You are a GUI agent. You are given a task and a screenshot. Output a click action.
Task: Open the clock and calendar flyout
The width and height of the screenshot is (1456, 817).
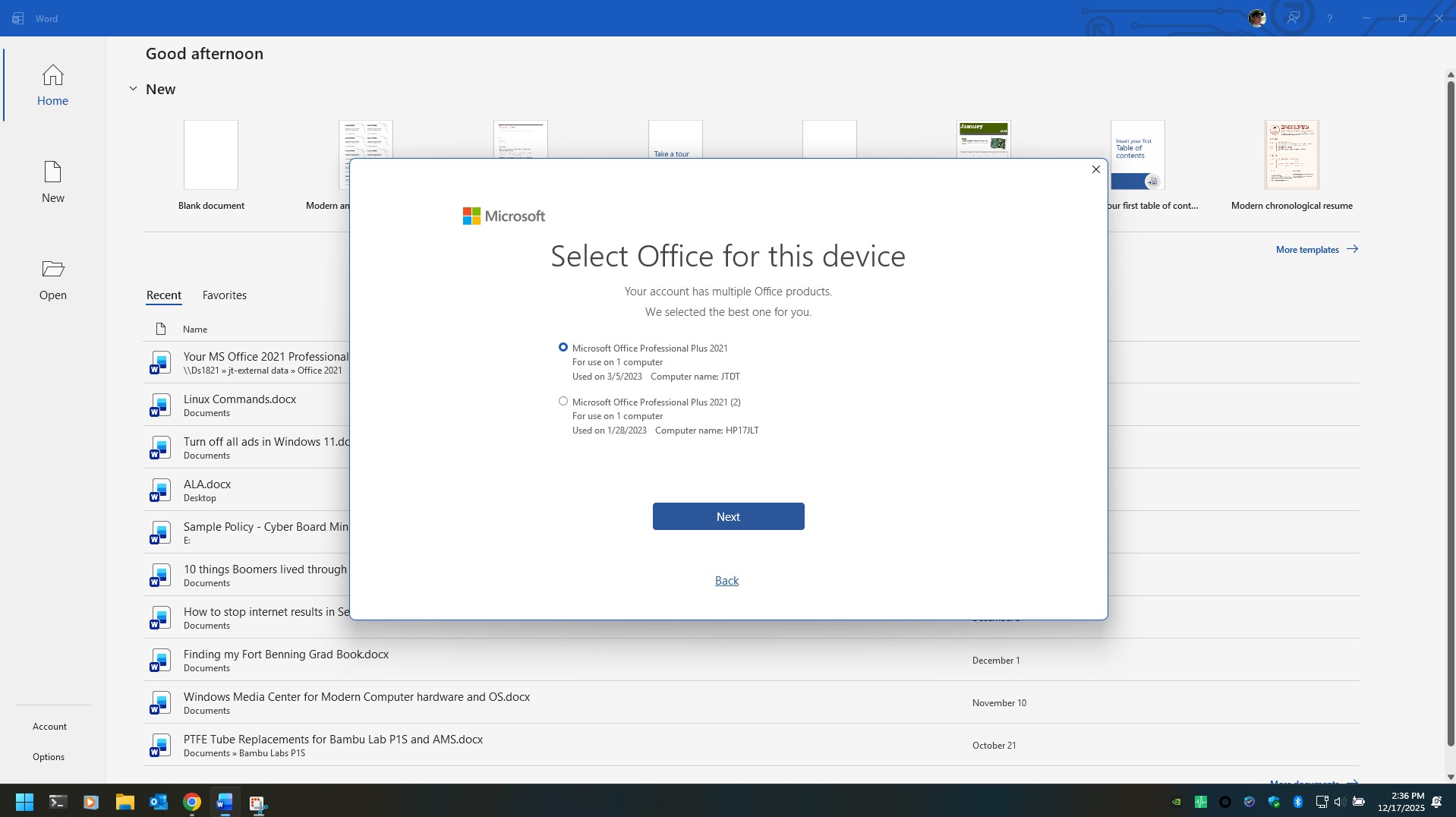(x=1401, y=802)
